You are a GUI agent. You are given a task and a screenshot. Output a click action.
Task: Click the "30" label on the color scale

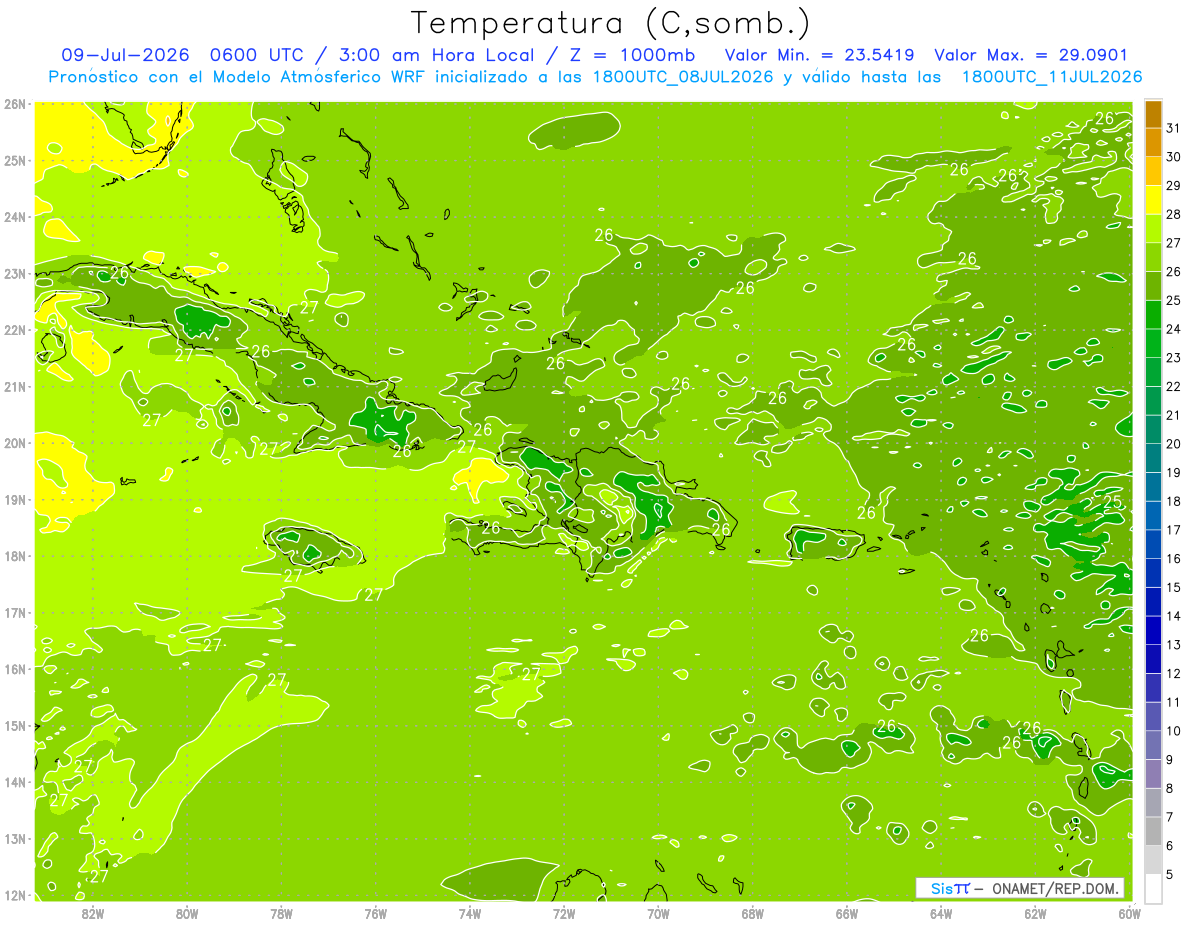[1173, 157]
